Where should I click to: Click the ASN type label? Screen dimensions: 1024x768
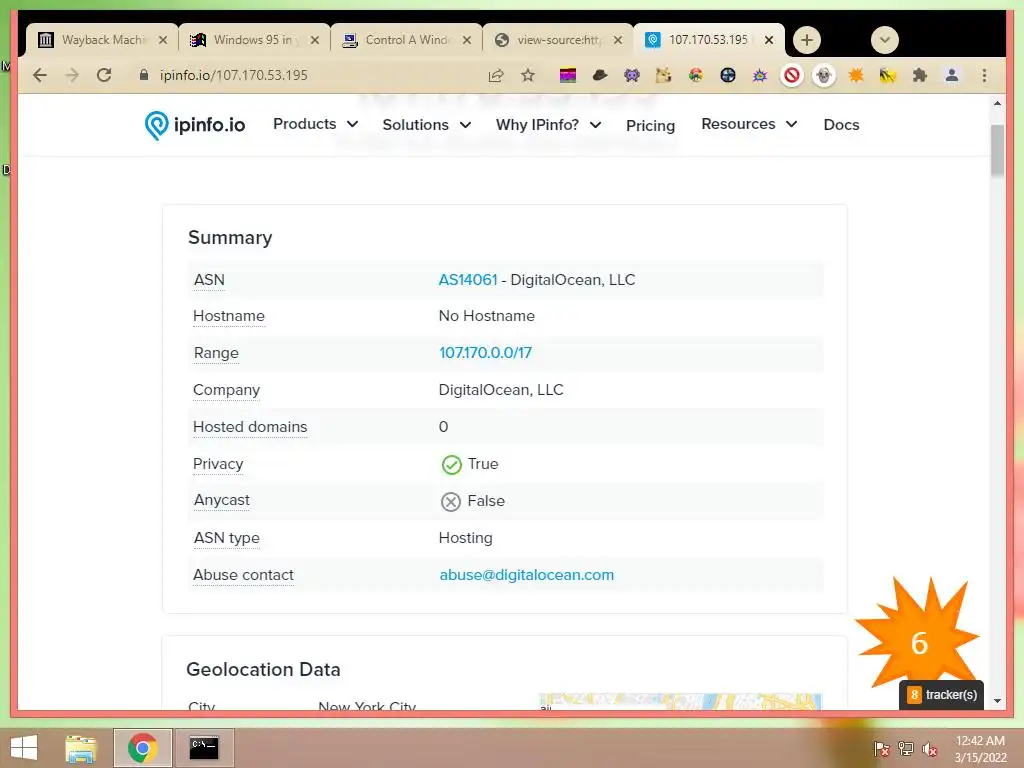pyautogui.click(x=227, y=538)
